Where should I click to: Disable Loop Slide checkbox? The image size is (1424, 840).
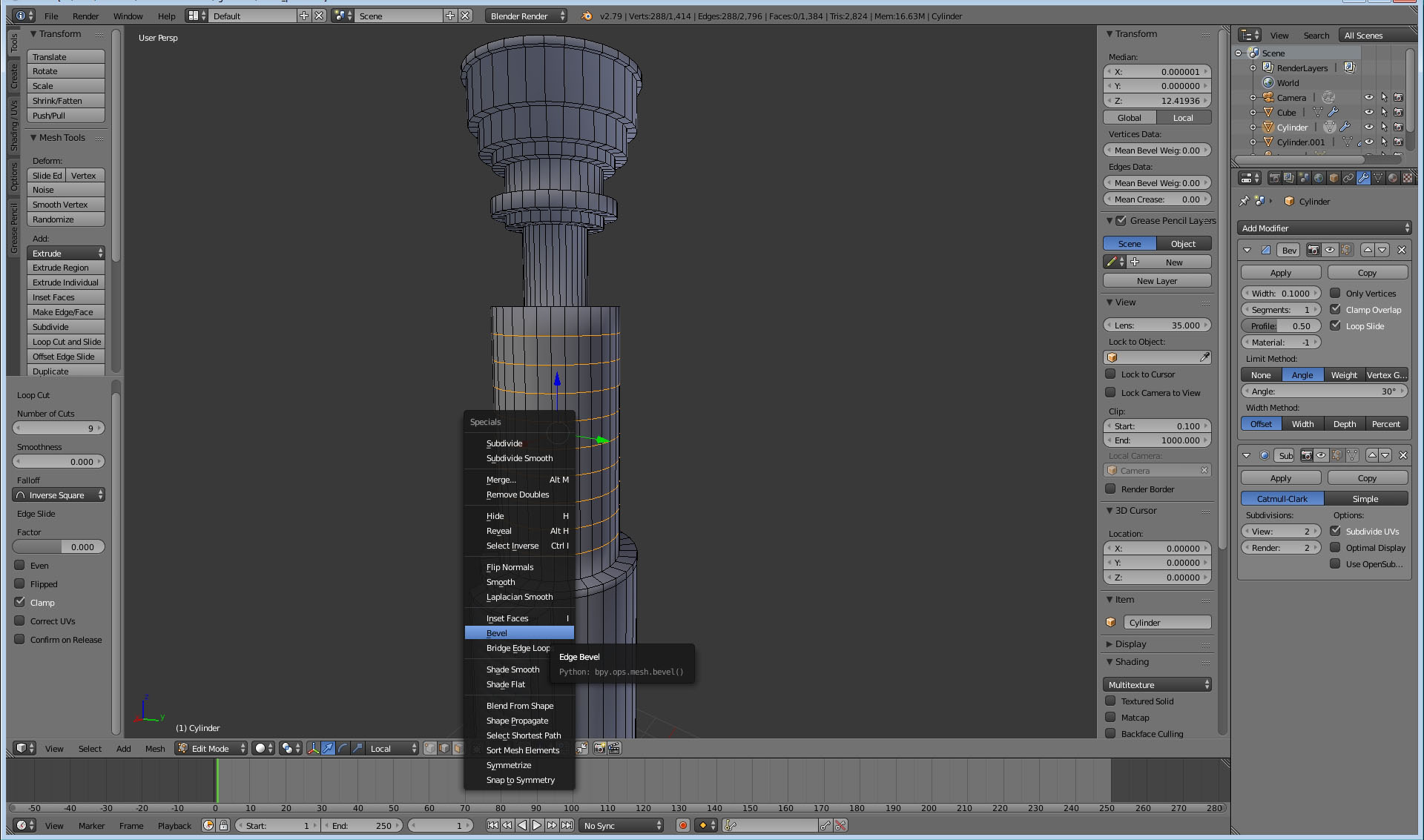pyautogui.click(x=1335, y=325)
